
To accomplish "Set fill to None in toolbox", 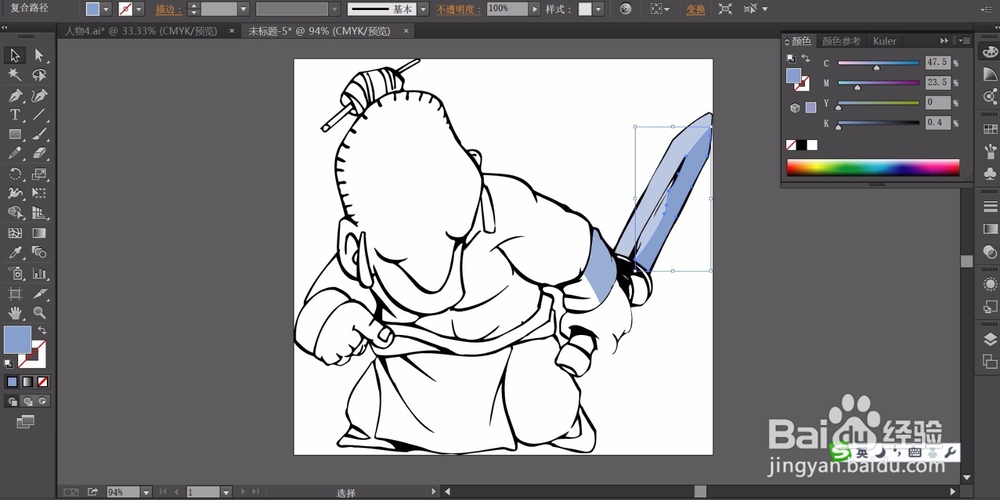I will (x=43, y=382).
